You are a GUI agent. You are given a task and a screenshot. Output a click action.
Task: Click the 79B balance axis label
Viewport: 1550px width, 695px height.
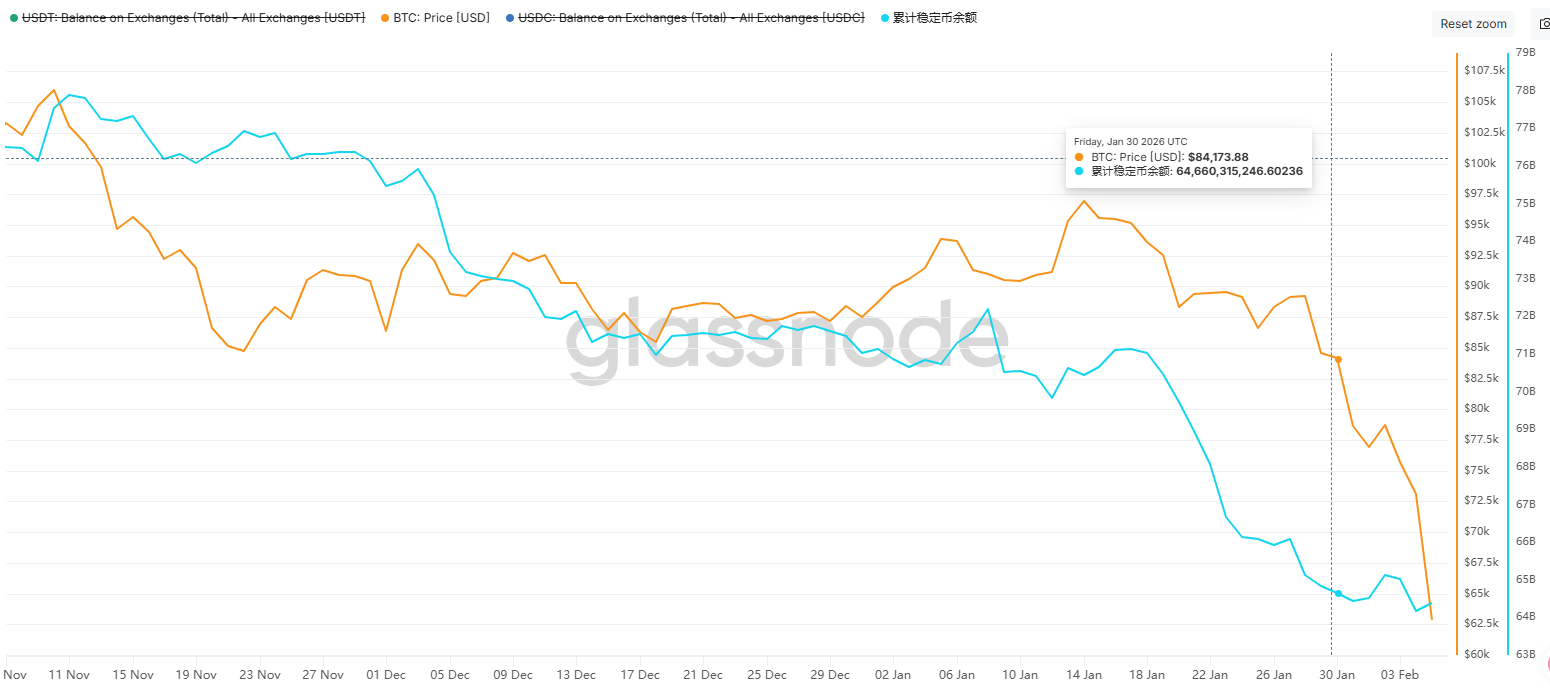1525,52
